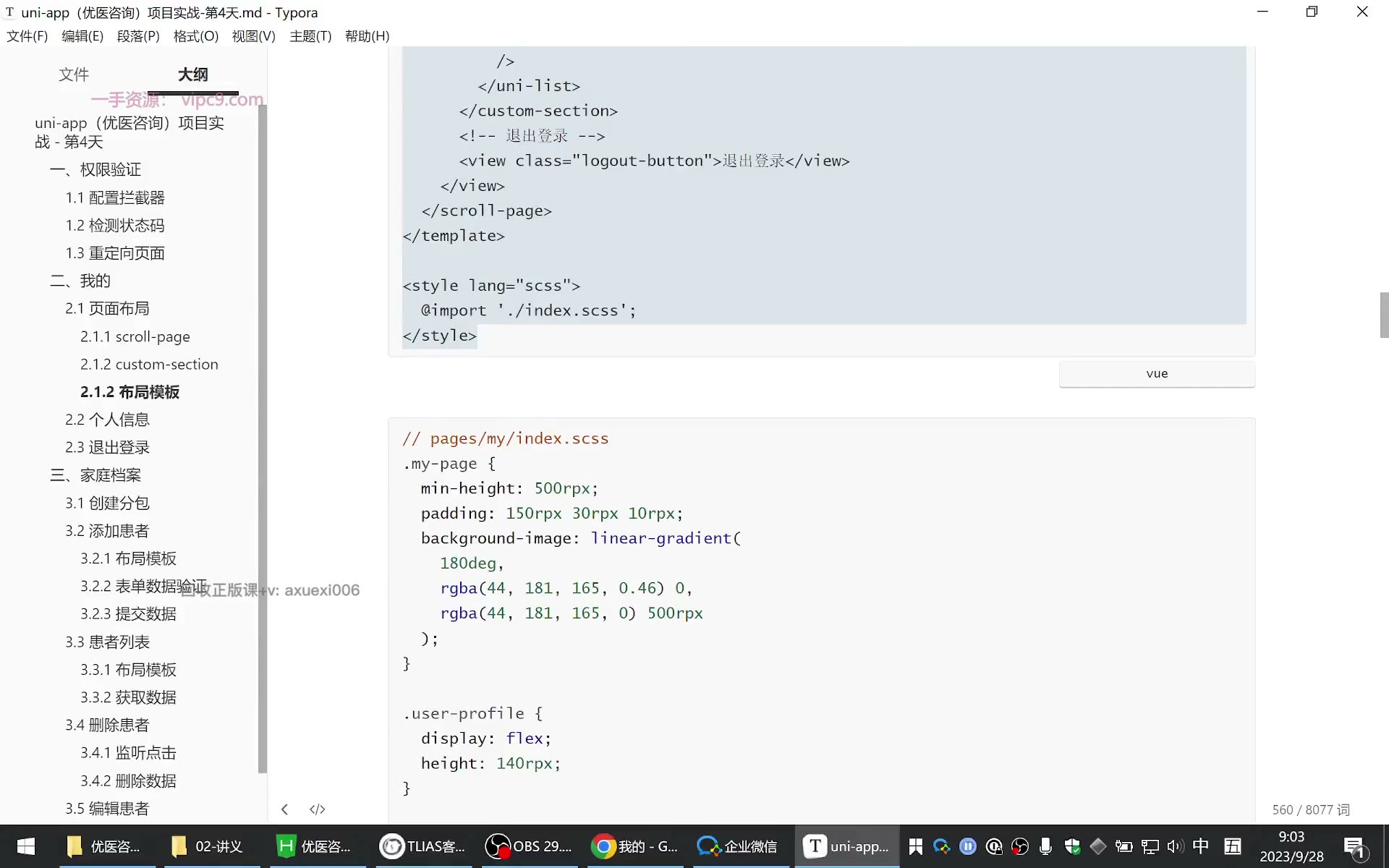Open the 主题(T) menu

click(x=310, y=36)
